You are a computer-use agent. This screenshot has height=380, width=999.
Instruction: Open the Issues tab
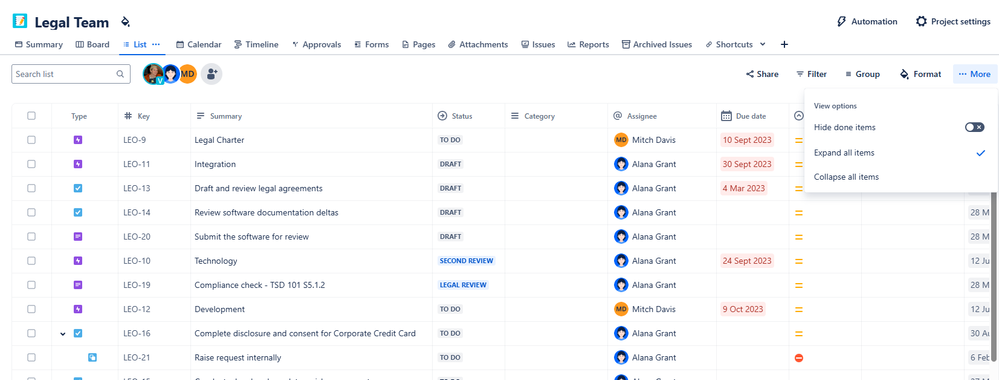pyautogui.click(x=538, y=45)
